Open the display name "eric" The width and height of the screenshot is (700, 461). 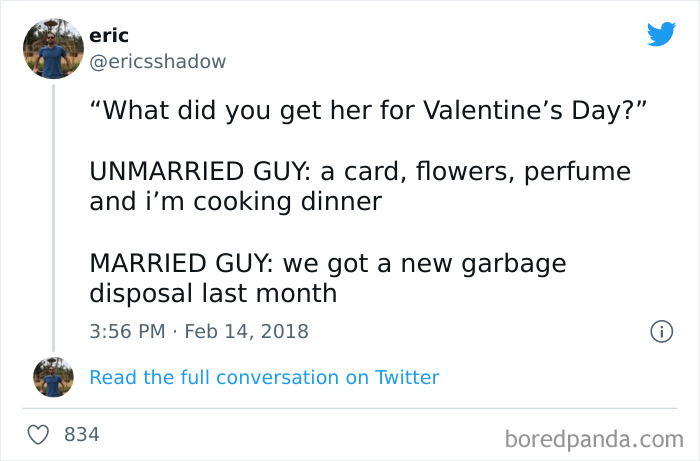pos(110,35)
